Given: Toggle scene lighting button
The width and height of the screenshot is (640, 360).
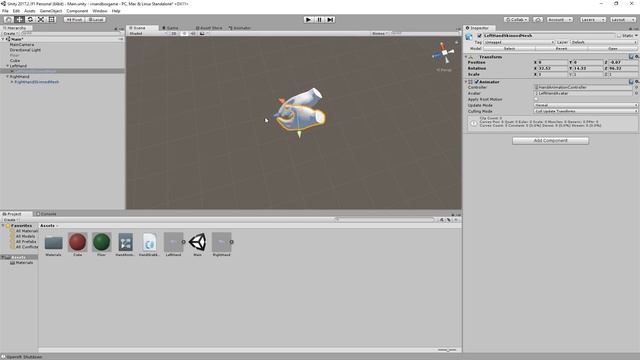Looking at the screenshot, I should (184, 33).
